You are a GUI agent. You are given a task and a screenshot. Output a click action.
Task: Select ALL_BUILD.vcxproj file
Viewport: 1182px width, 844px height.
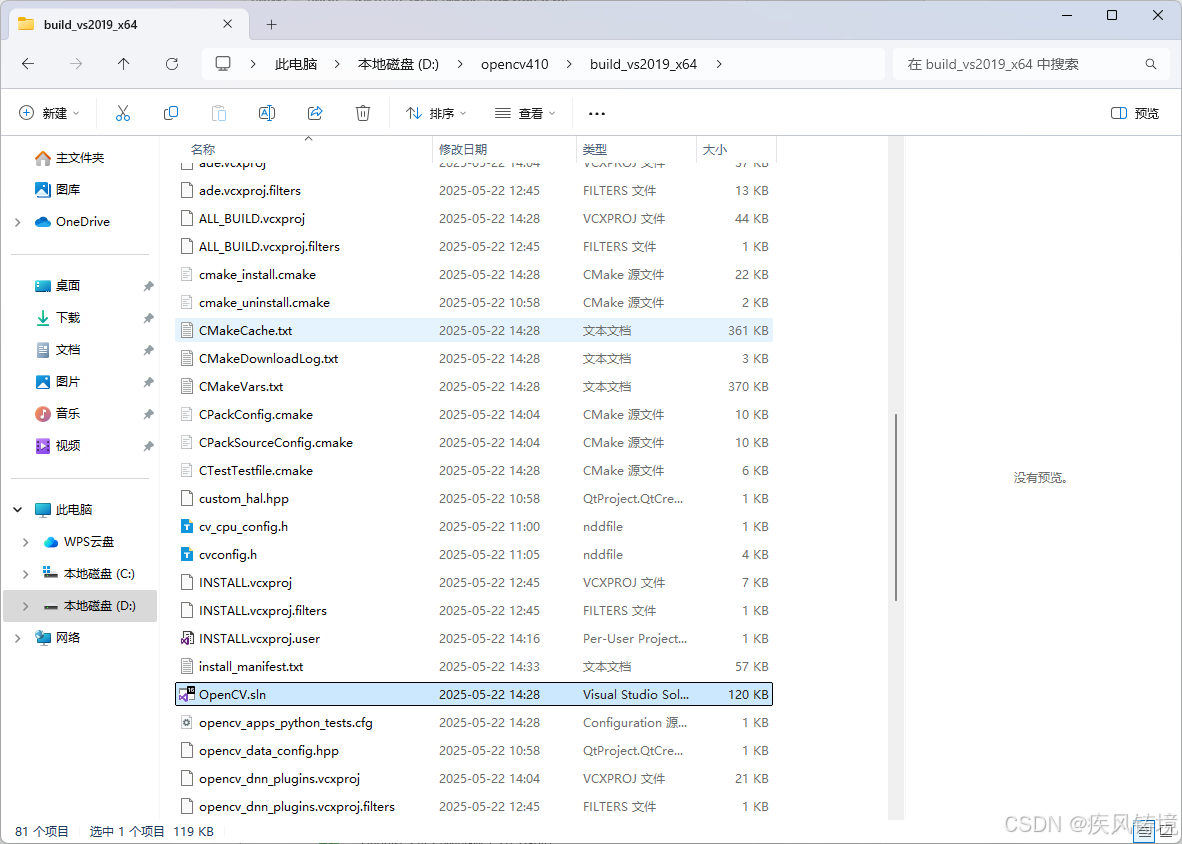tap(473, 219)
